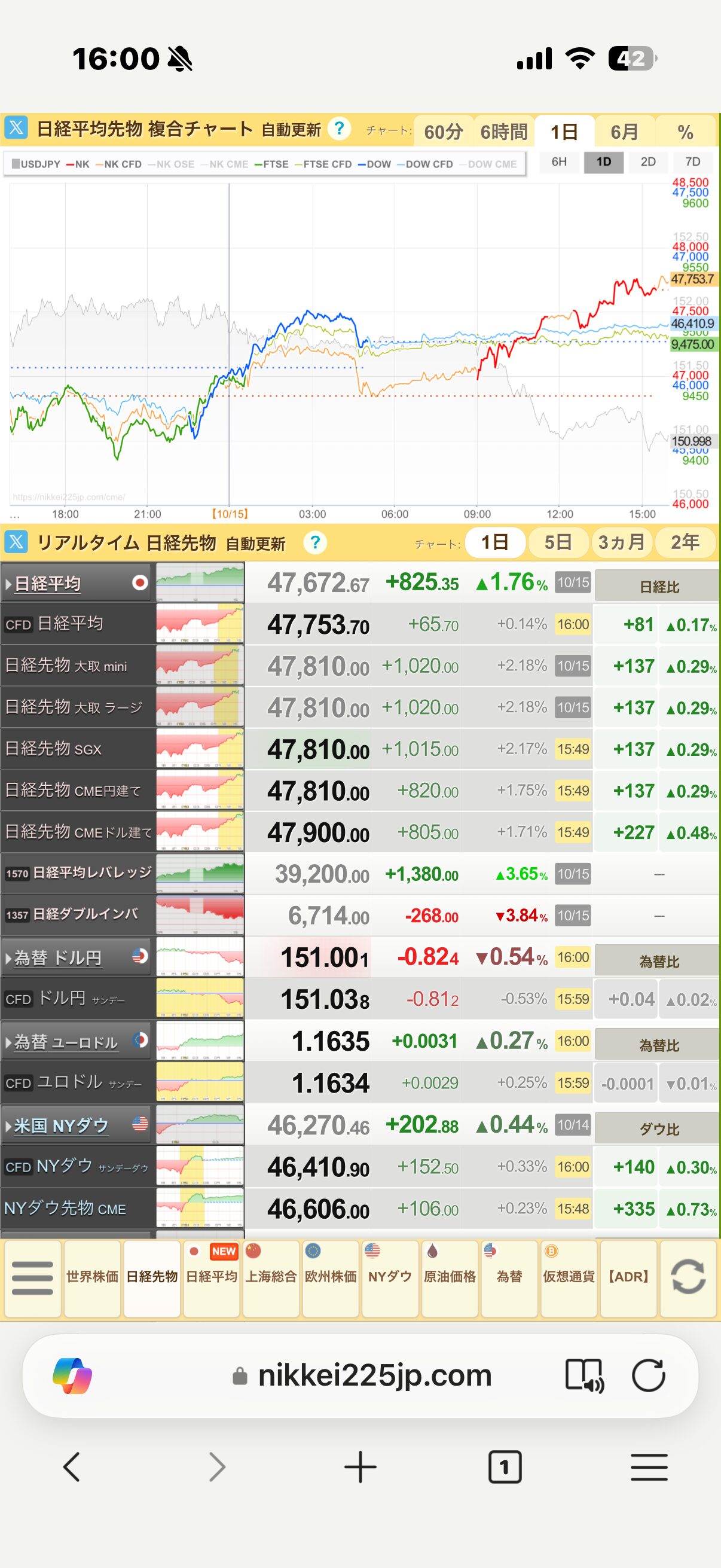Open the browser tabs counter icon
Image resolution: width=721 pixels, height=1568 pixels.
pyautogui.click(x=505, y=1467)
